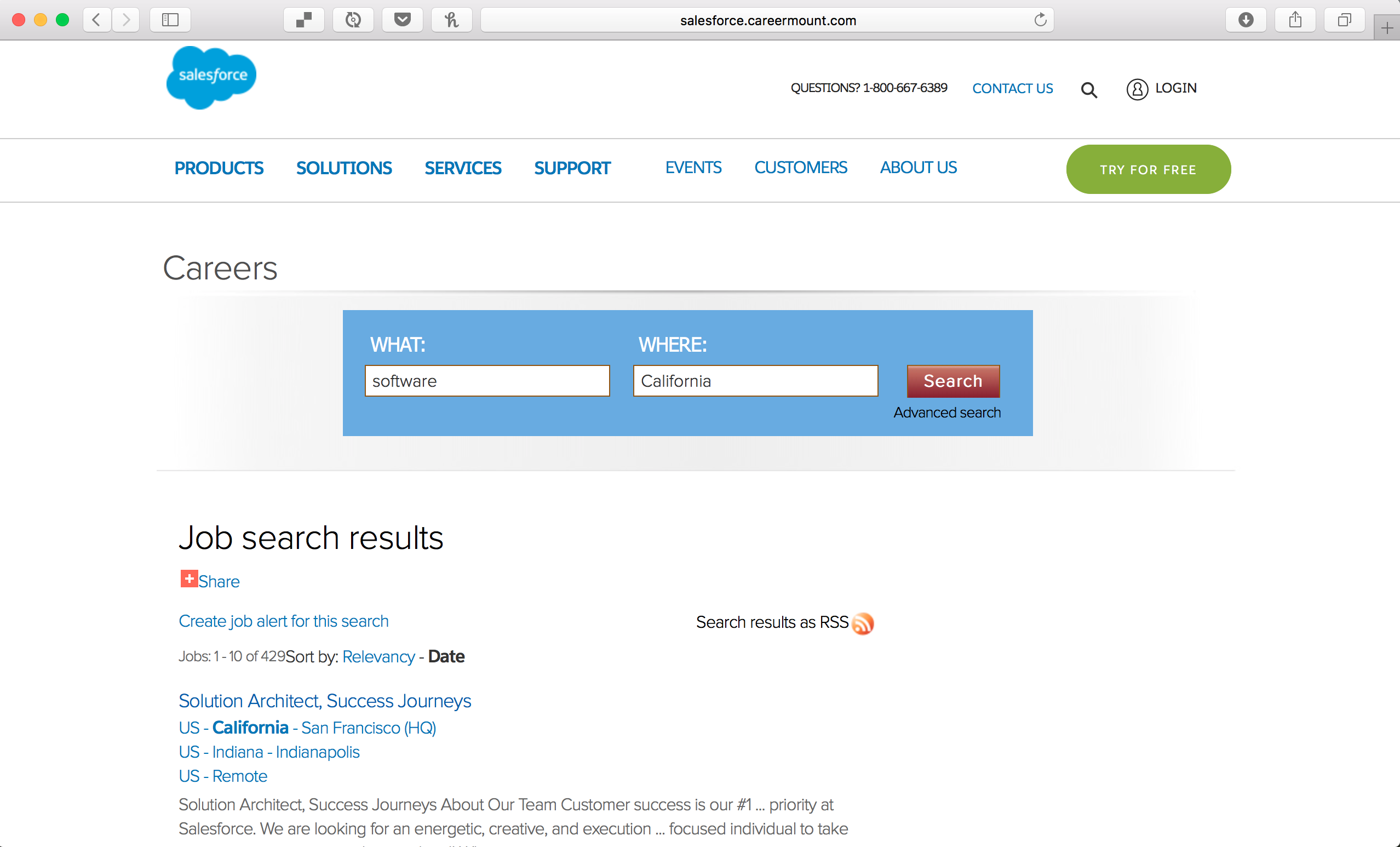Click the login user avatar icon

[1137, 89]
